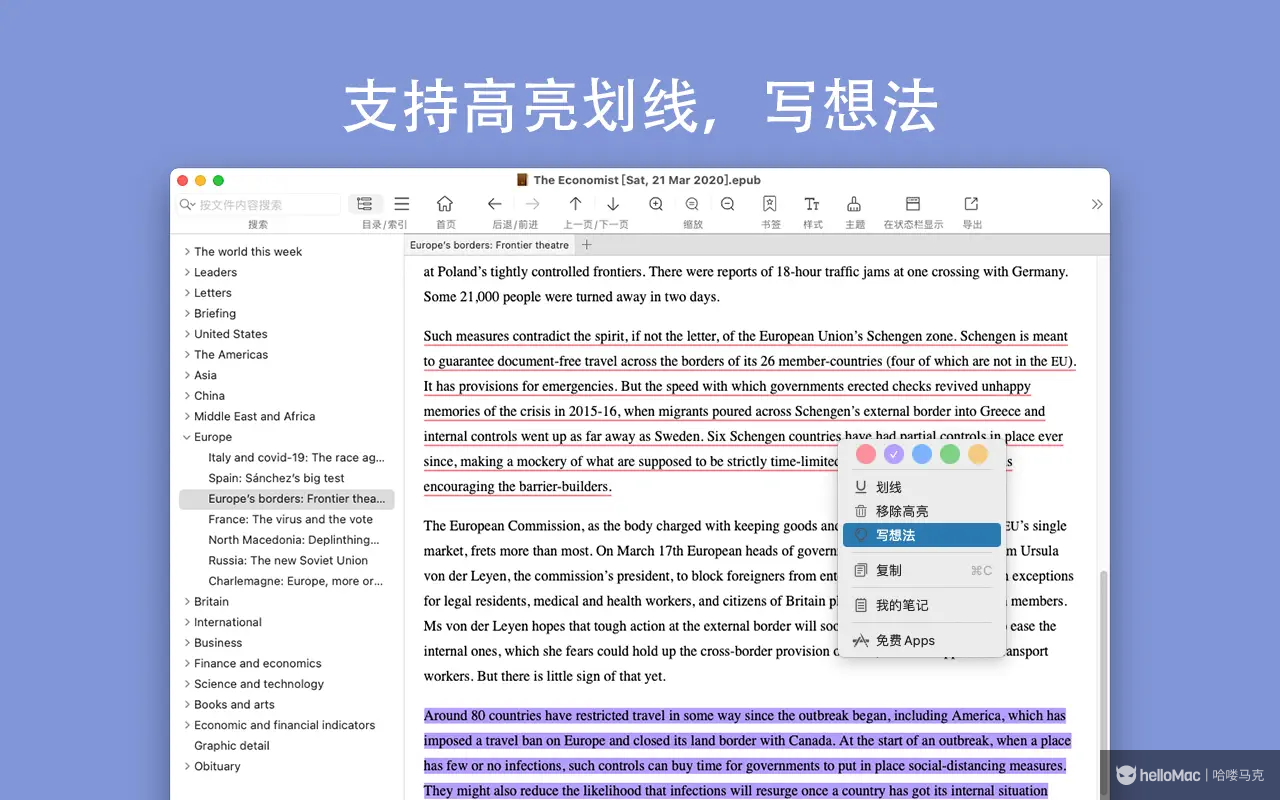
Task: Go to previous page up arrow
Action: pos(575,204)
